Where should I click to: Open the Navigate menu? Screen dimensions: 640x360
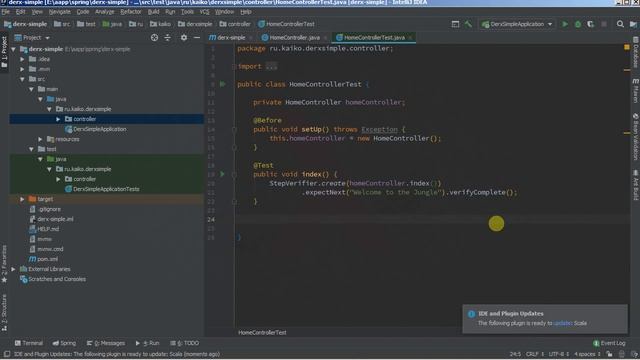coord(60,12)
